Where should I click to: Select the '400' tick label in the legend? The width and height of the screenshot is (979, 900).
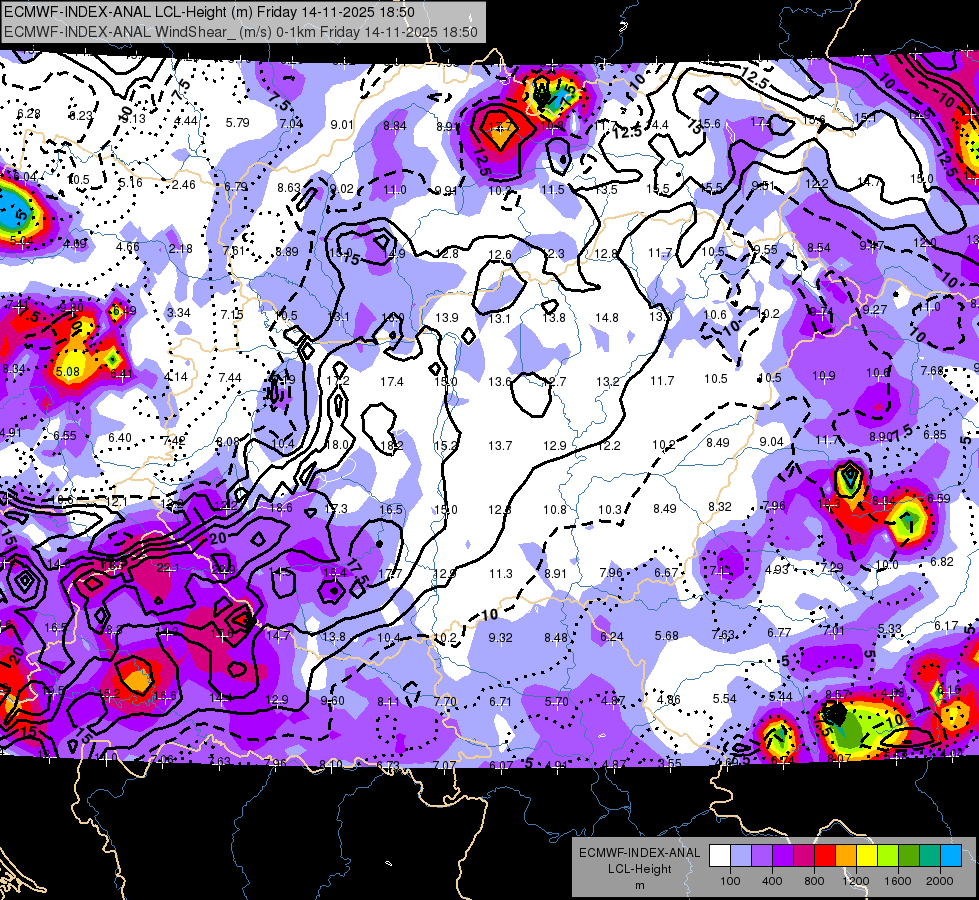(x=772, y=881)
